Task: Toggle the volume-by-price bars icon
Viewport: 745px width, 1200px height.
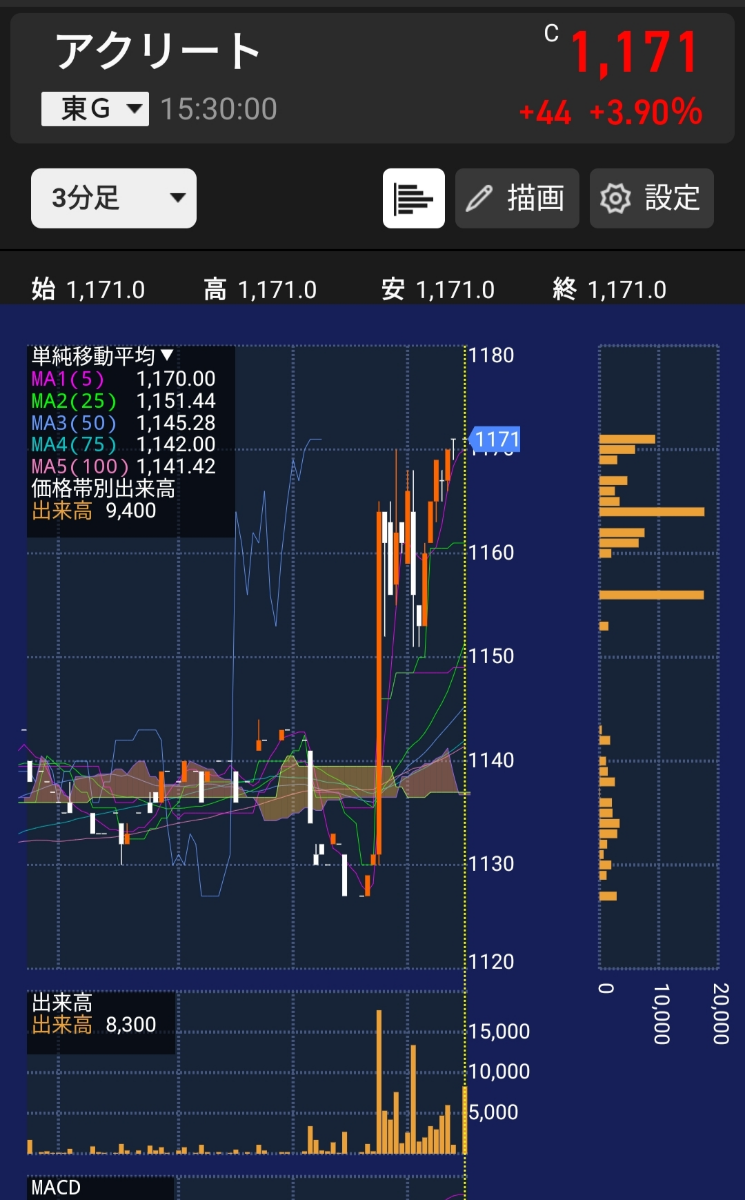Action: (x=413, y=198)
